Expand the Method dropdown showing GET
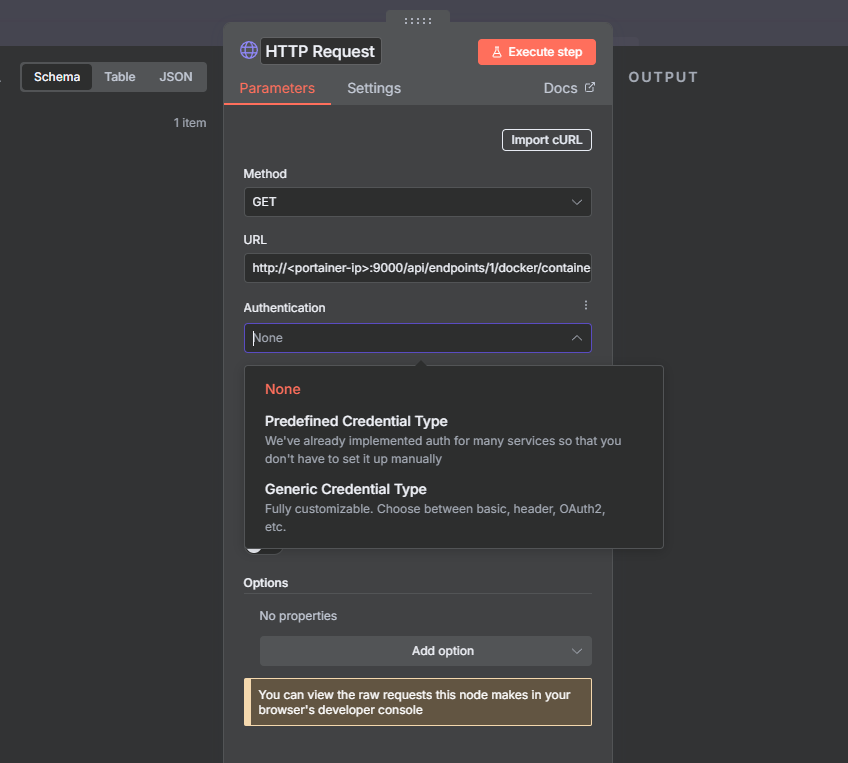Image resolution: width=848 pixels, height=763 pixels. coord(417,202)
